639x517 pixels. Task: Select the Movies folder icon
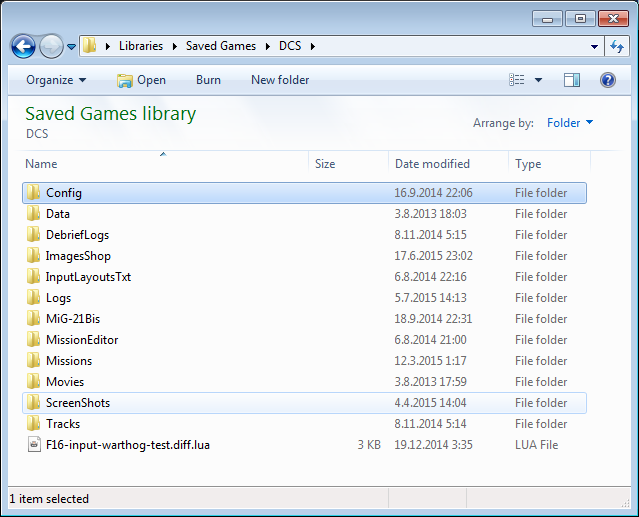click(33, 381)
